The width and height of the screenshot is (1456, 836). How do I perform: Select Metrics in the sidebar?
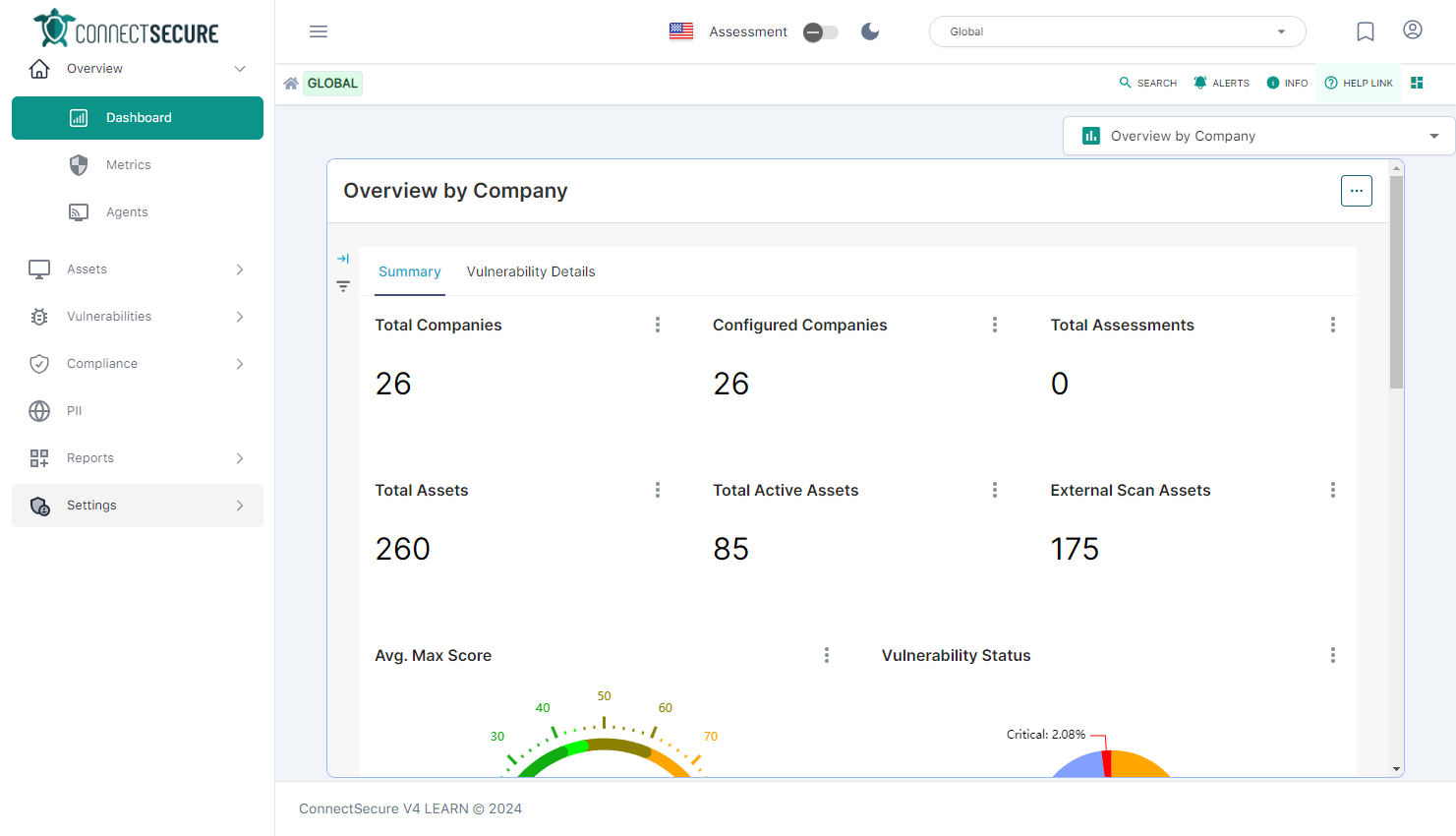tap(129, 165)
